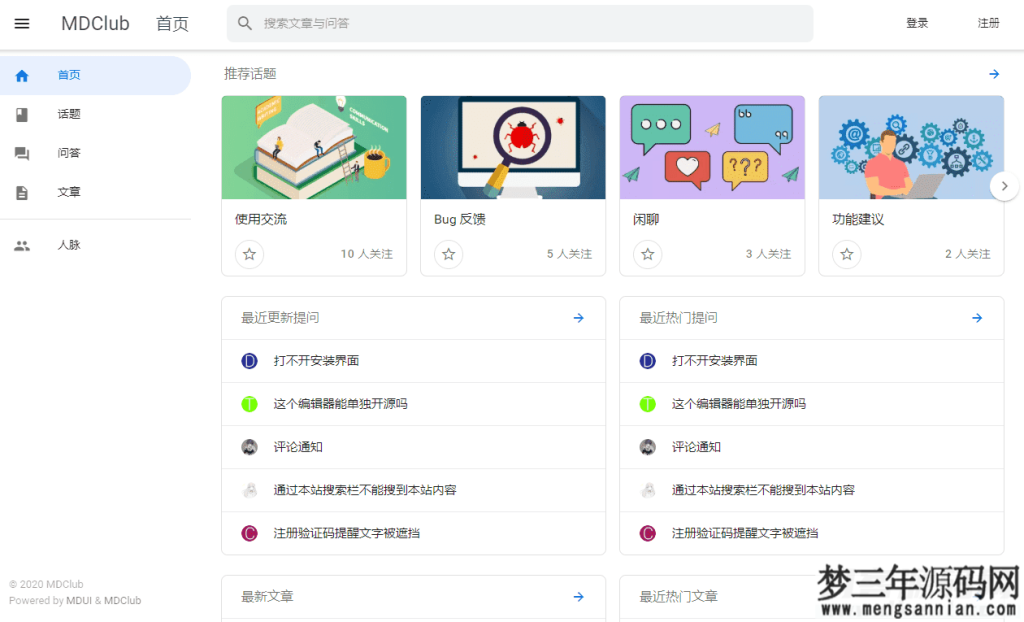This screenshot has height=622, width=1024.
Task: Click the blue arrow beside 最新文章
Action: (578, 596)
